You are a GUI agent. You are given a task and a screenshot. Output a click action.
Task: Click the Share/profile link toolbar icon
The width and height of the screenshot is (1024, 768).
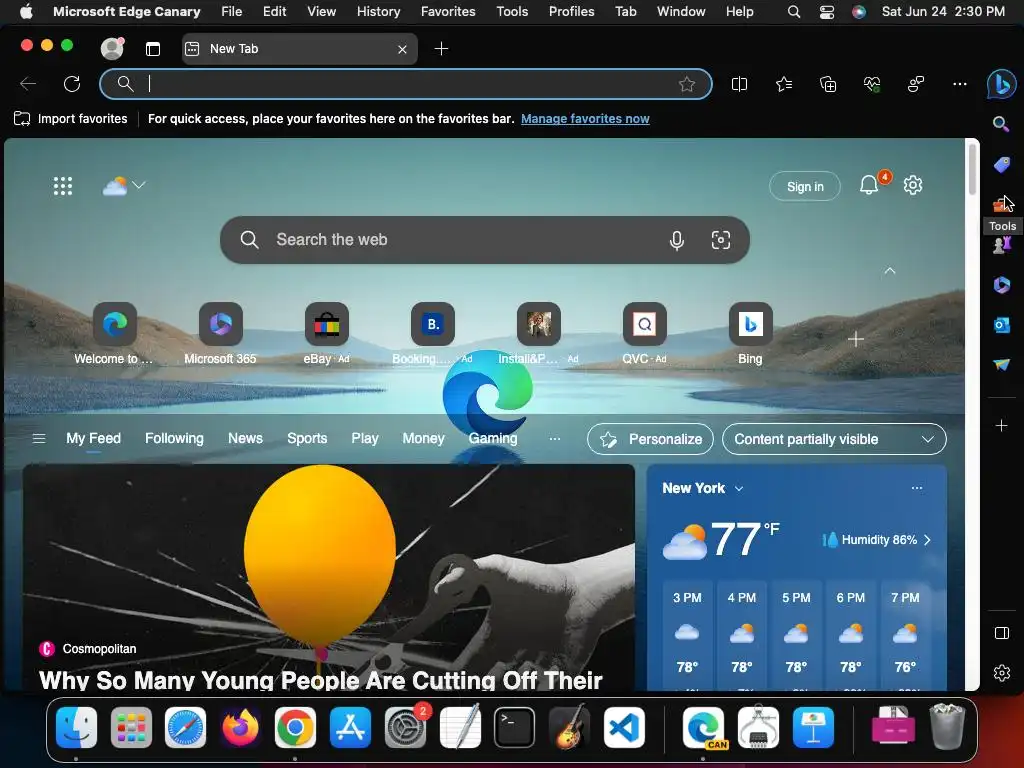point(916,84)
